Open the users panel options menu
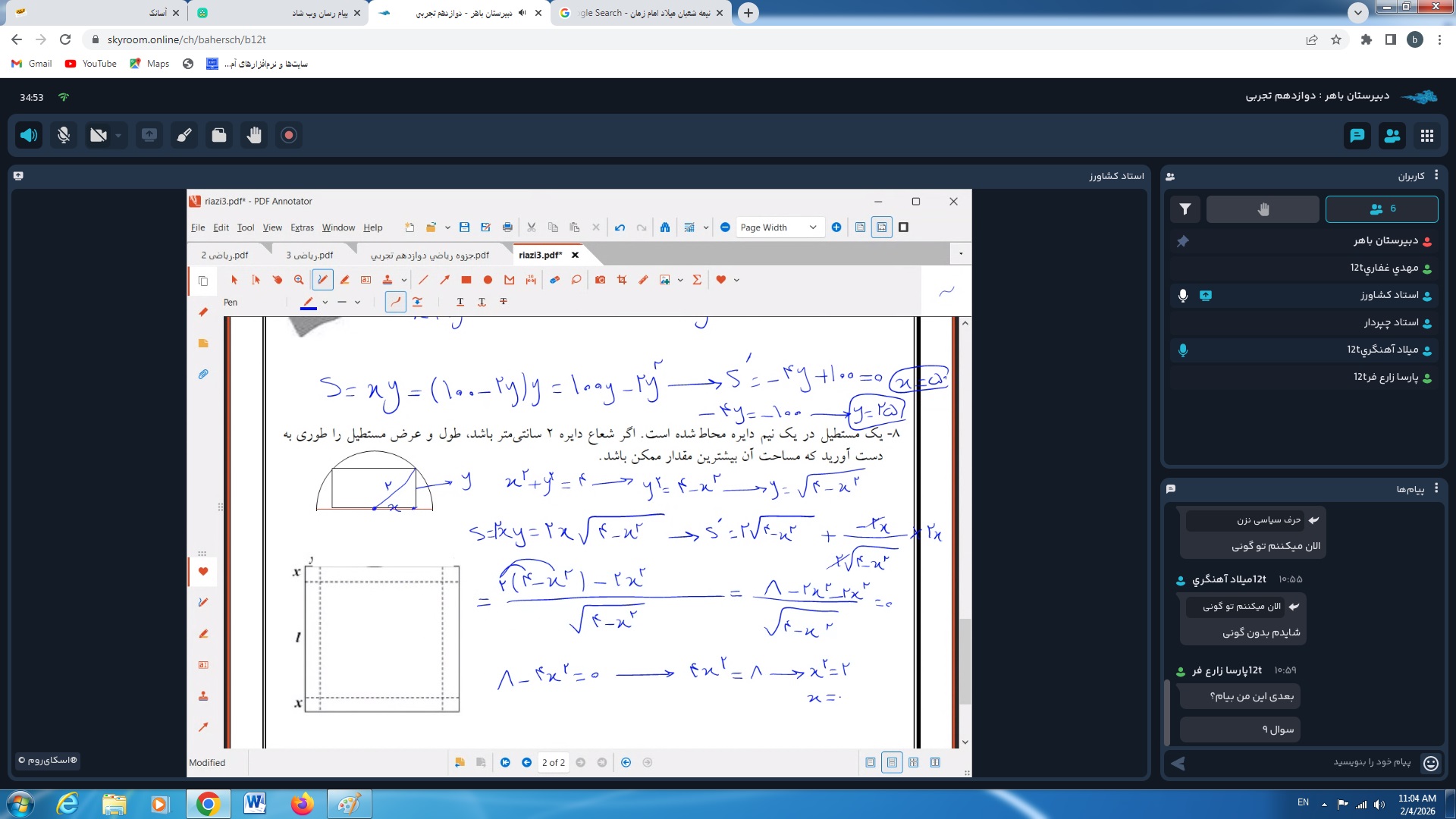The image size is (1456, 819). coord(1436,175)
